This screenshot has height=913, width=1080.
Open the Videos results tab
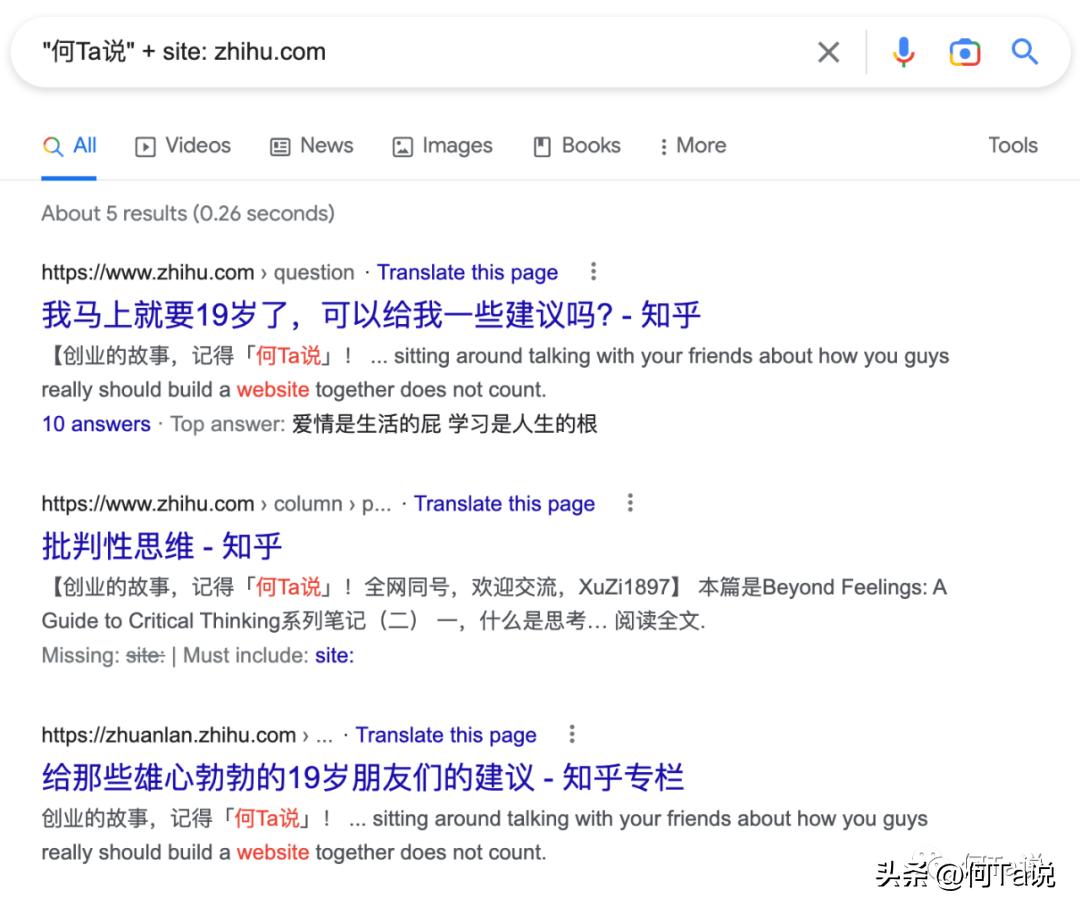click(182, 146)
